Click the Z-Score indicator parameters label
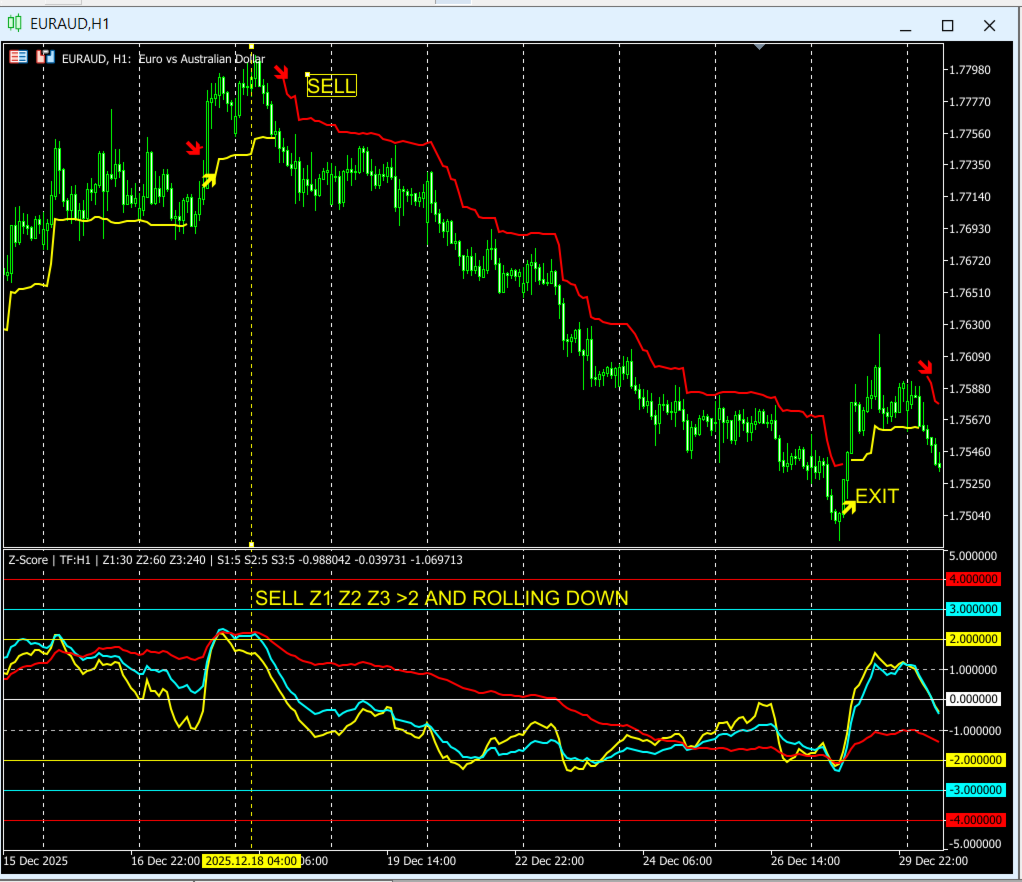 [x=235, y=560]
